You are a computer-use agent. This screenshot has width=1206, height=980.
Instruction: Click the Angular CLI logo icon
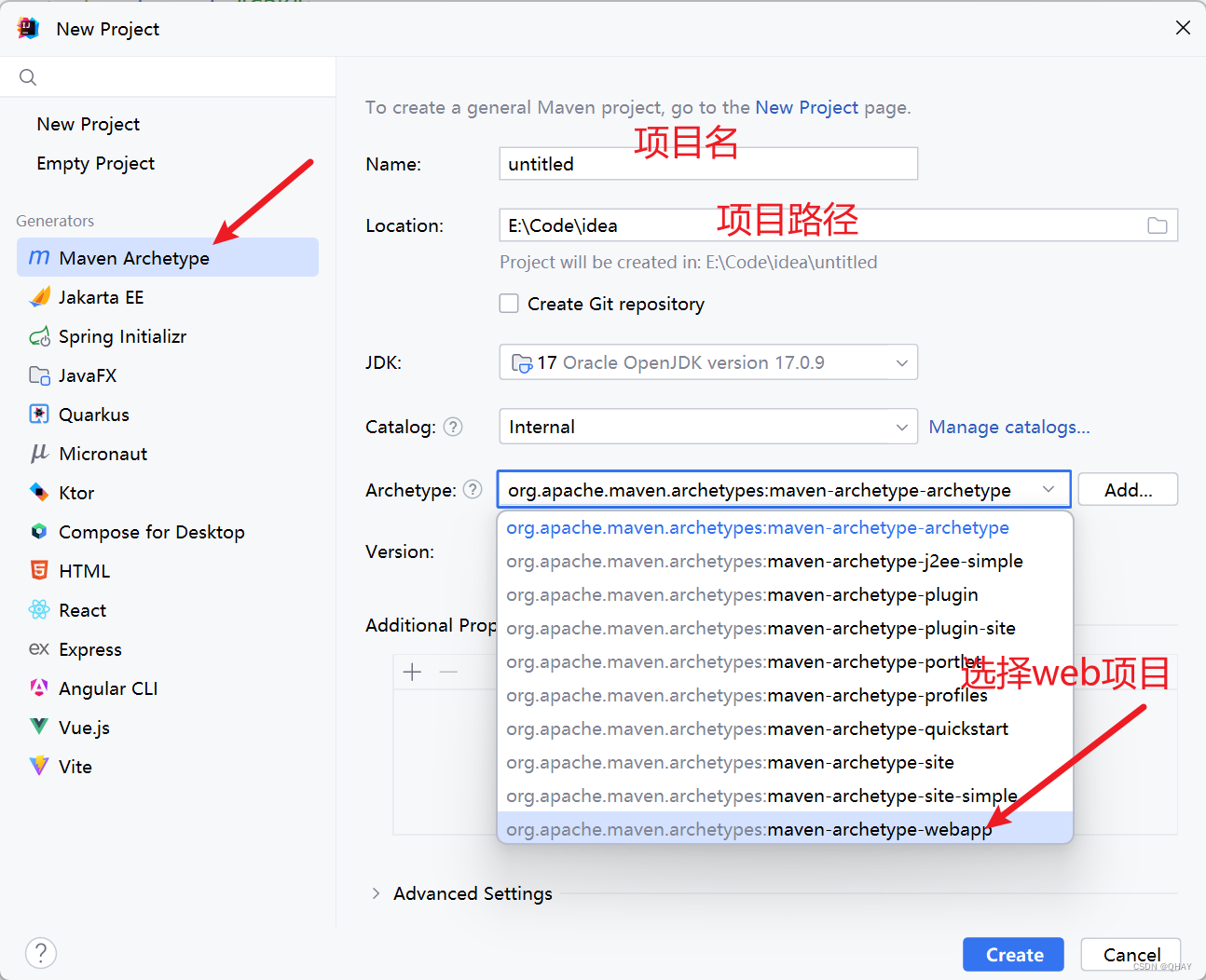click(39, 687)
